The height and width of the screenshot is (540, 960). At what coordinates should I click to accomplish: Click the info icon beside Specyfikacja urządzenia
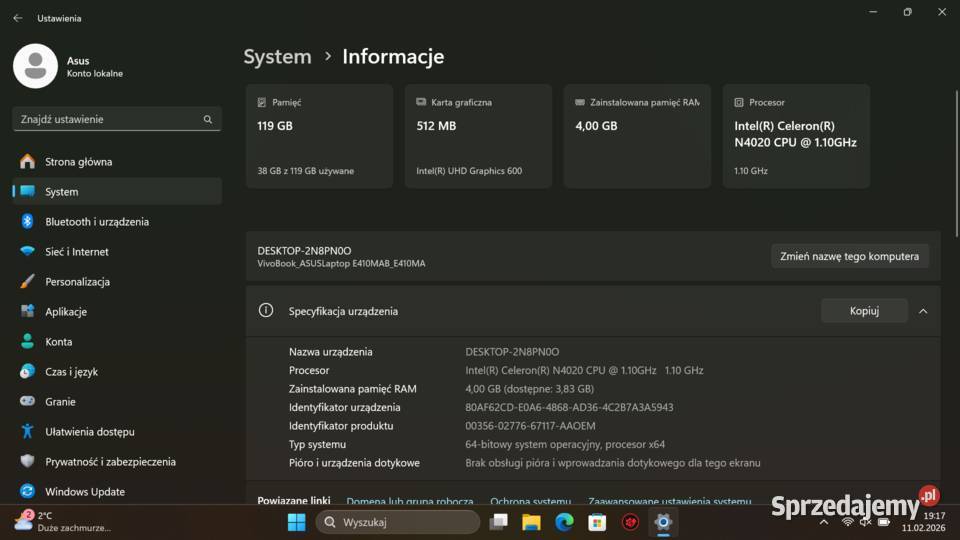tap(266, 310)
